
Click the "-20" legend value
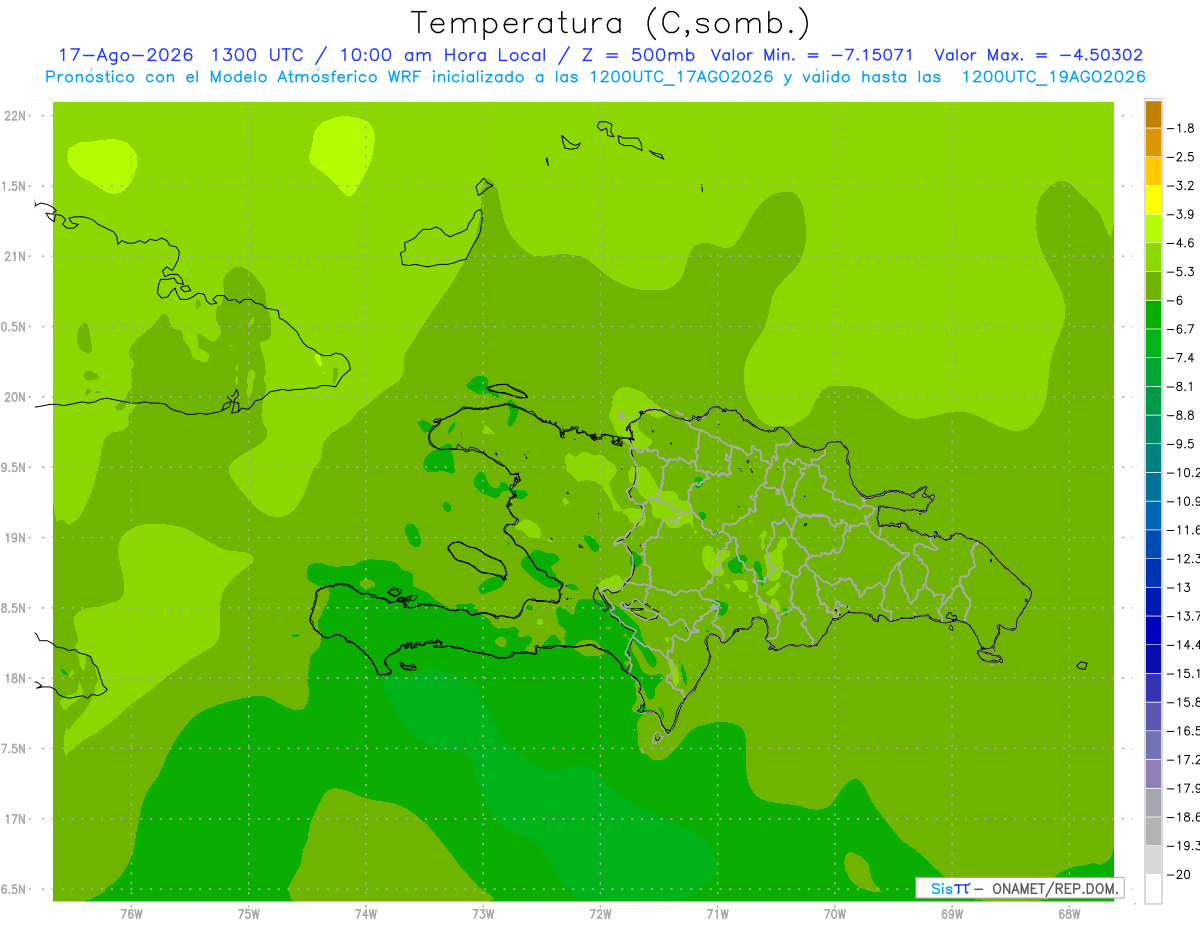click(1180, 875)
